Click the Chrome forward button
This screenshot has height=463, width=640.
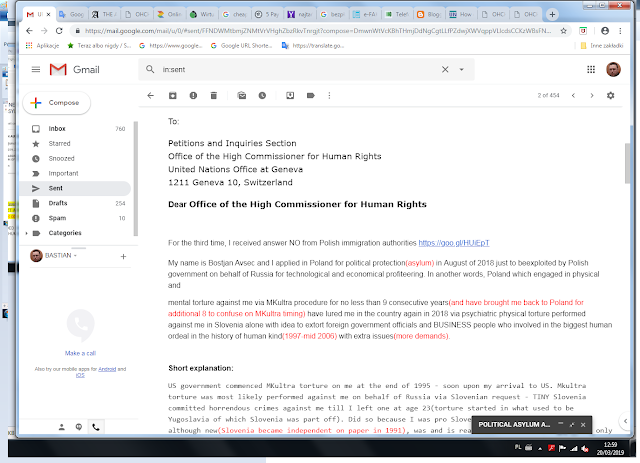44,31
